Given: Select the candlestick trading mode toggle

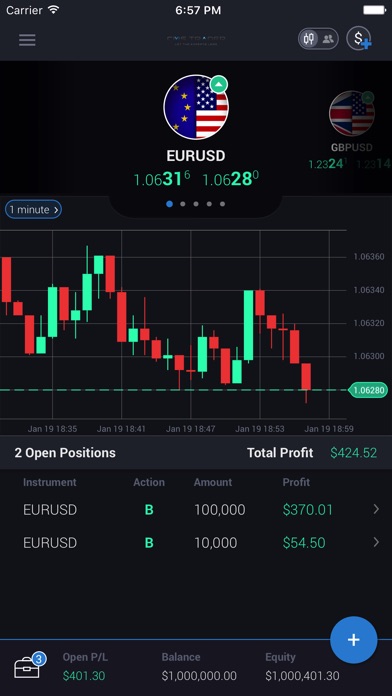Looking at the screenshot, I should (309, 39).
